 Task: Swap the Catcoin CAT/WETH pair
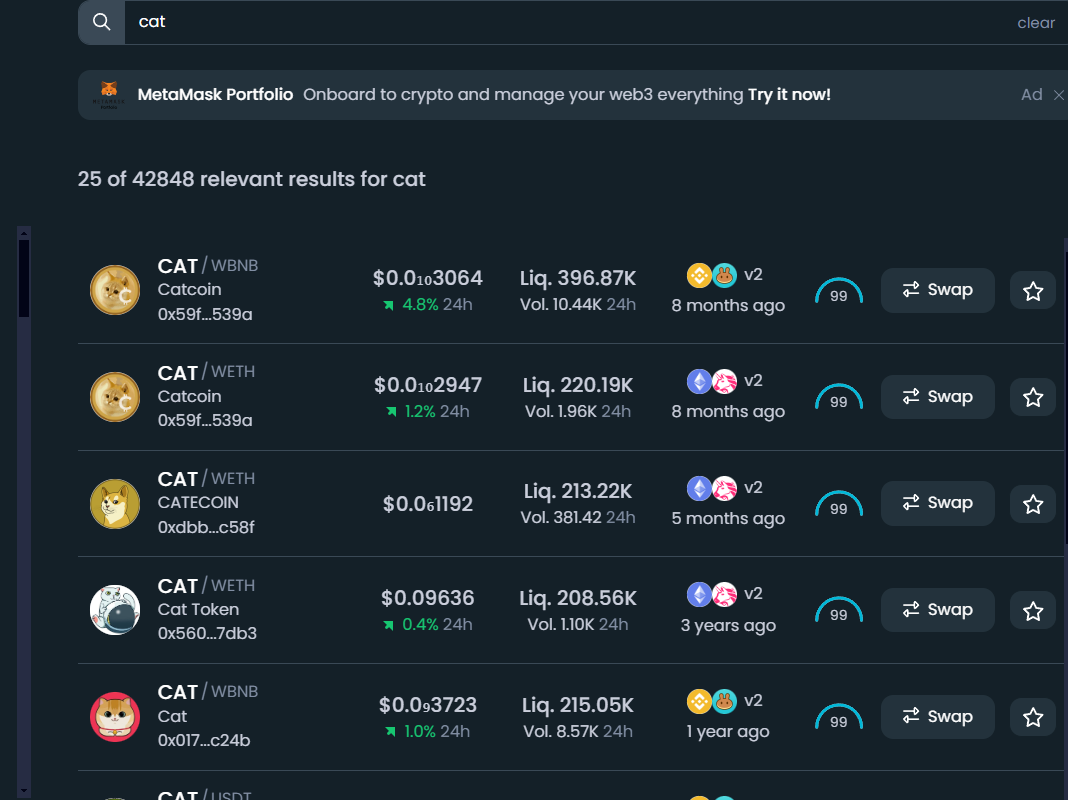[x=937, y=397]
